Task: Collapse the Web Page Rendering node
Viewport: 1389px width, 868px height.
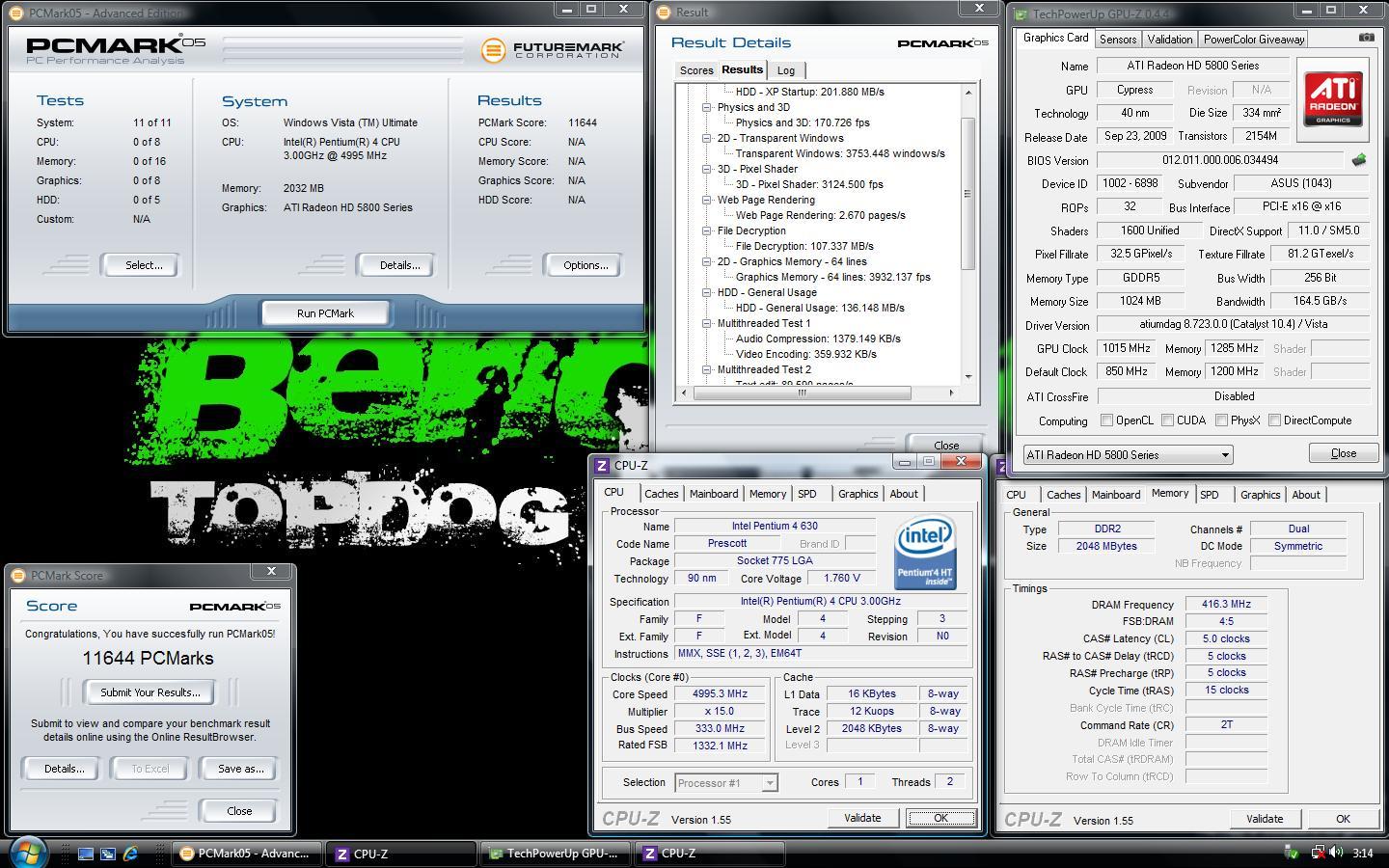Action: point(707,201)
